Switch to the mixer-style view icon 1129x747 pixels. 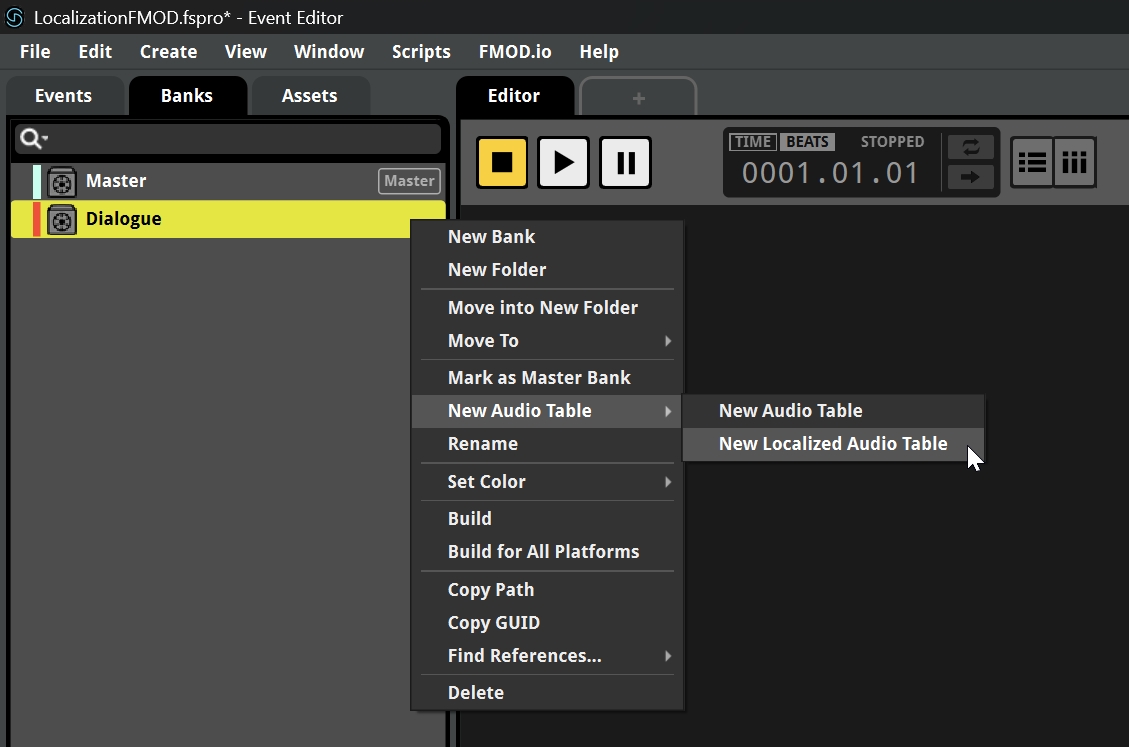tap(1075, 162)
